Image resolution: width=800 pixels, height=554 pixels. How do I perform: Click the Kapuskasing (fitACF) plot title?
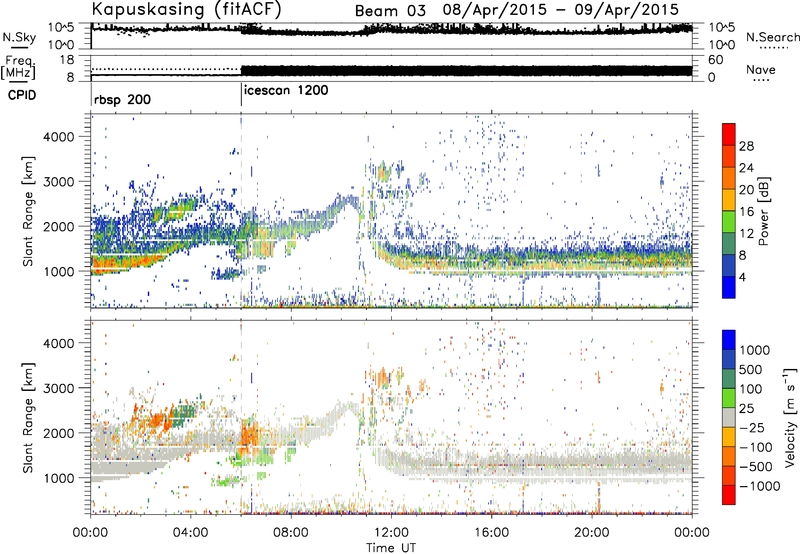point(186,9)
